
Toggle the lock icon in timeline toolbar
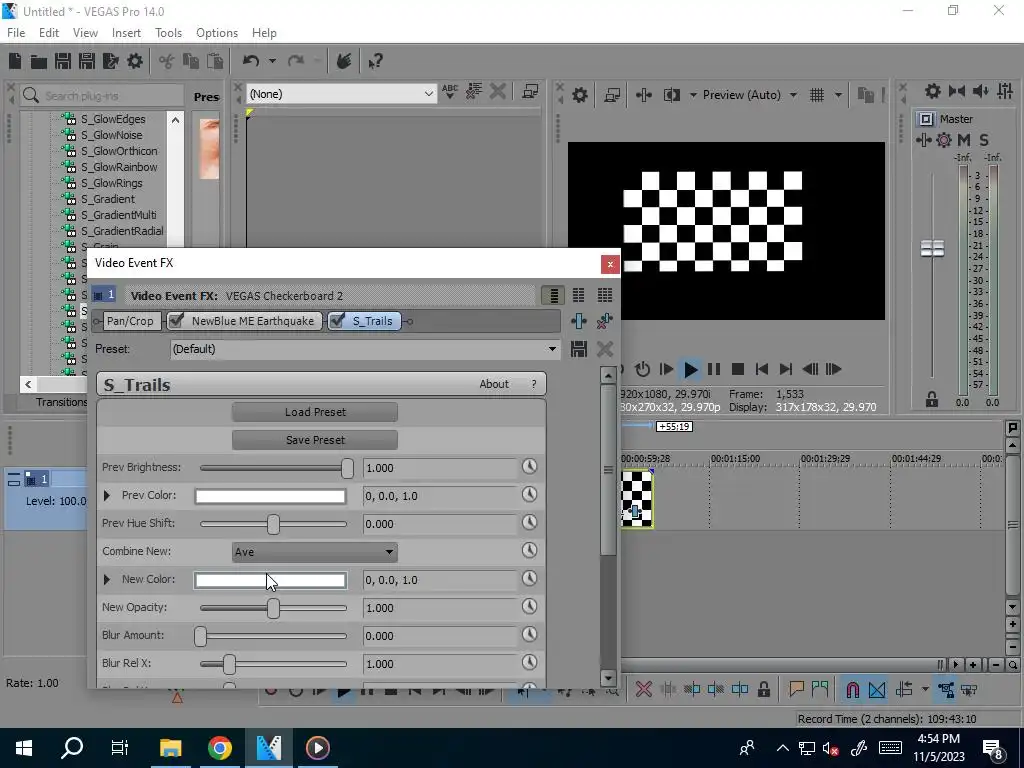click(763, 690)
